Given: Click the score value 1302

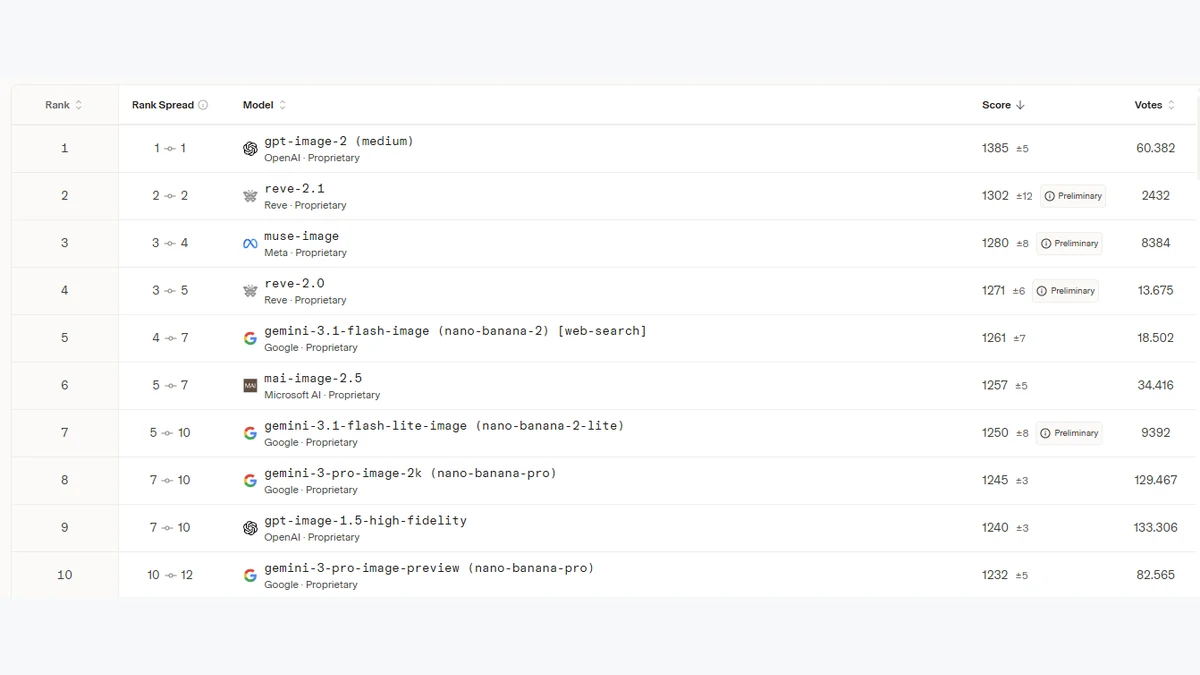Looking at the screenshot, I should coord(995,196).
